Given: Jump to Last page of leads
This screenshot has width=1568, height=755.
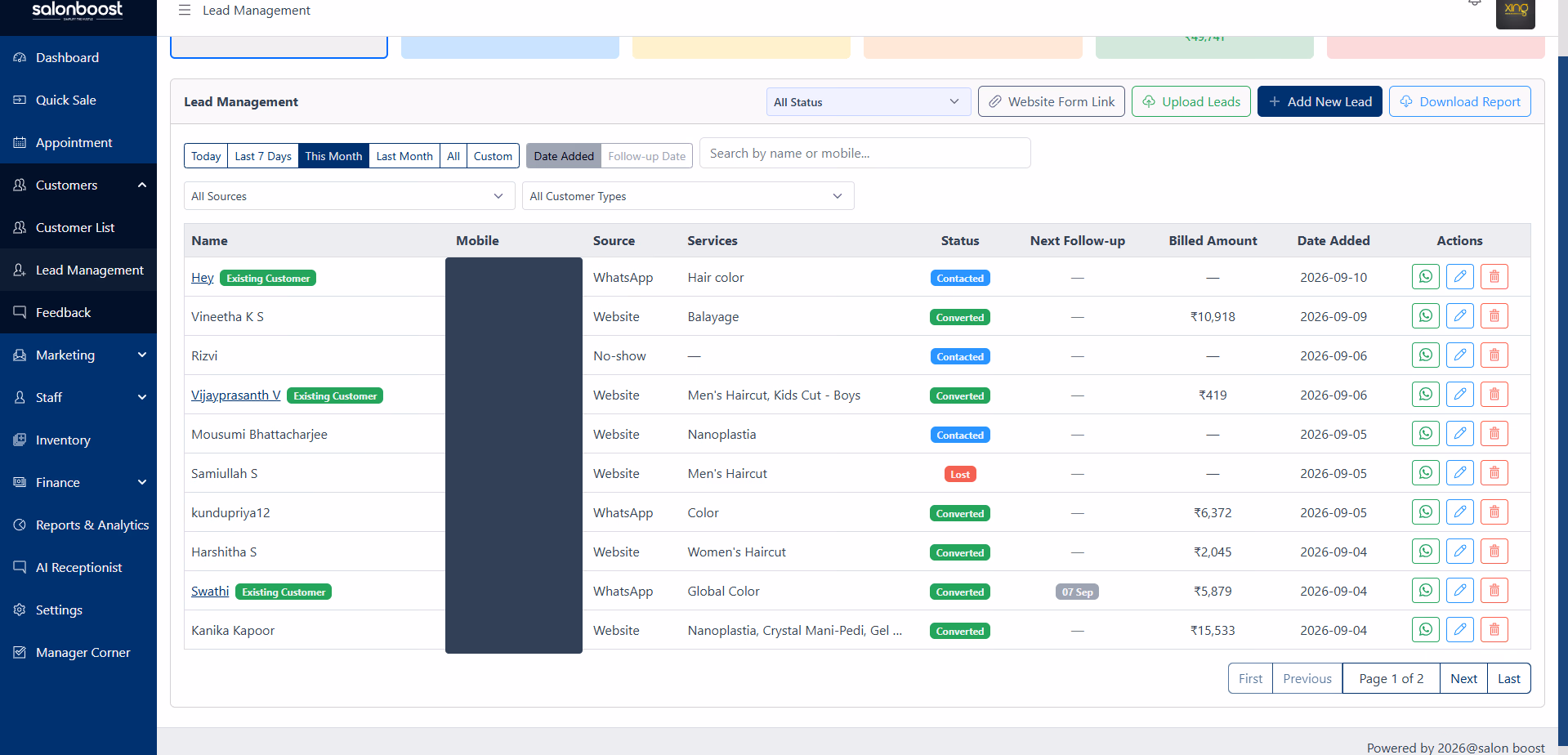Looking at the screenshot, I should (x=1508, y=678).
